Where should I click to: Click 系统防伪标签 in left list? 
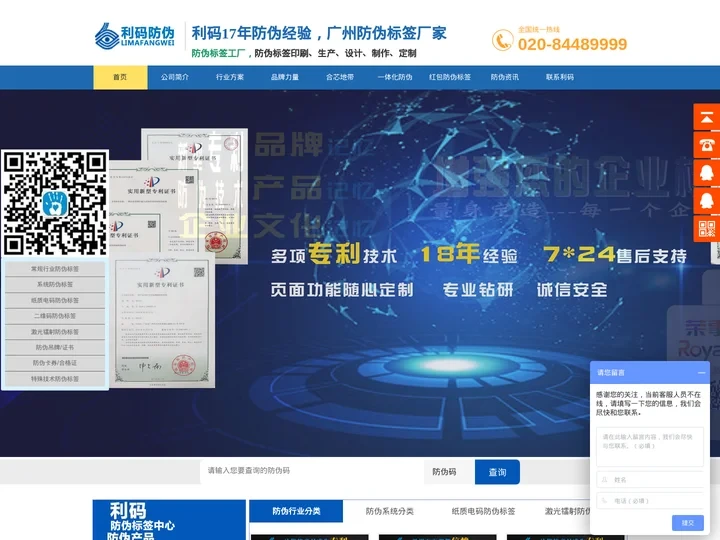point(55,284)
